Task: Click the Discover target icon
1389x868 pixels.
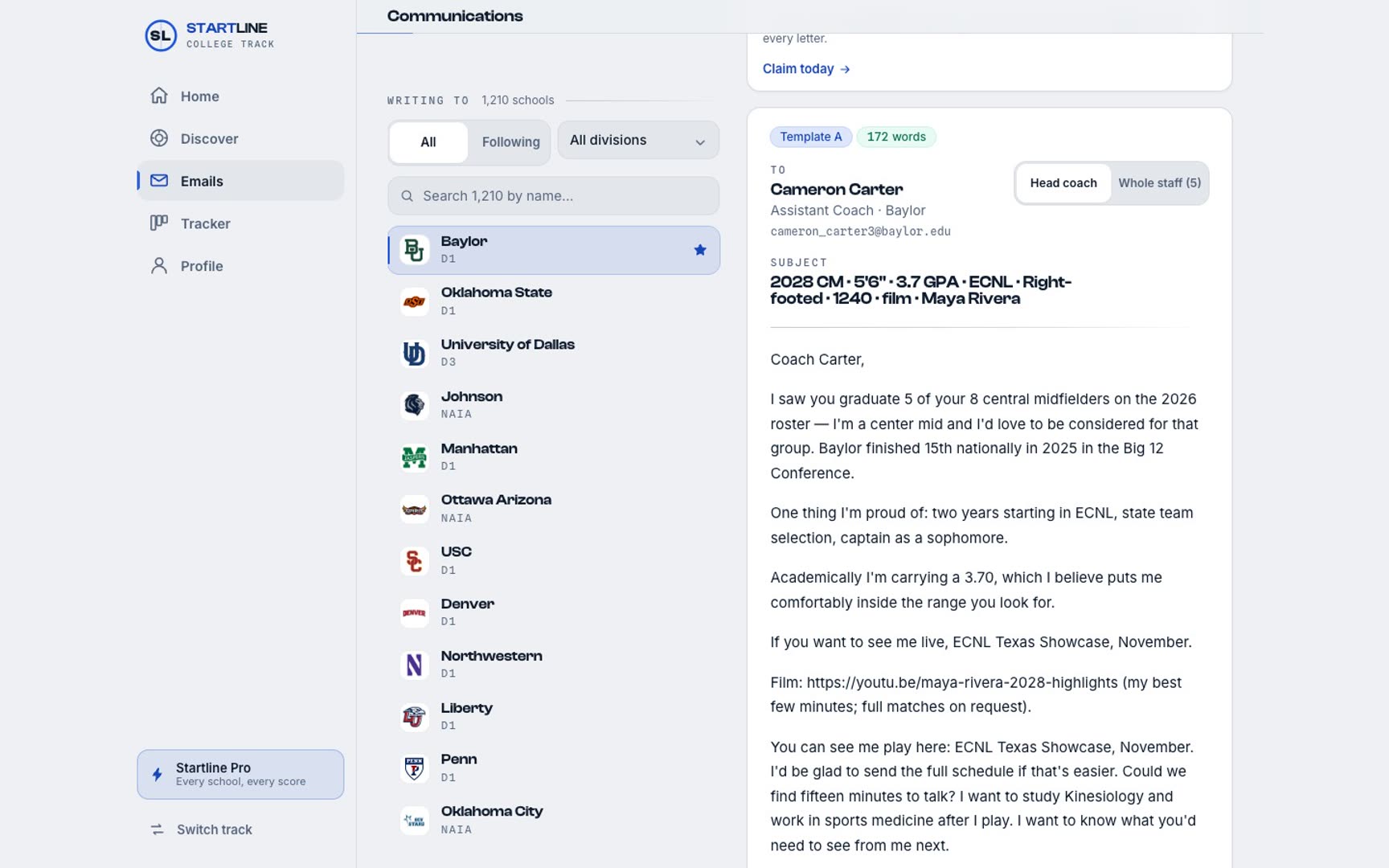Action: click(159, 138)
